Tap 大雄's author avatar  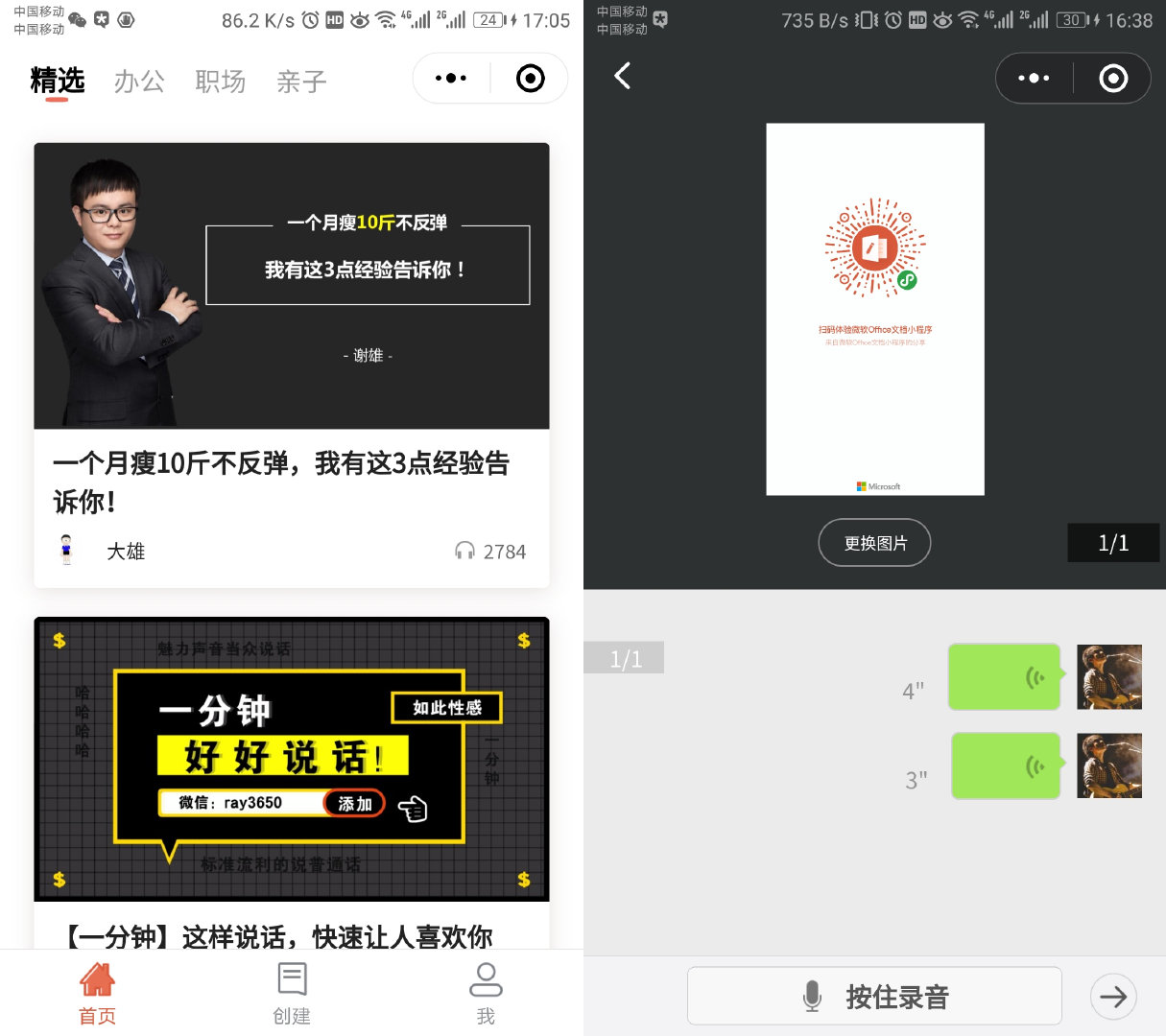(x=67, y=551)
